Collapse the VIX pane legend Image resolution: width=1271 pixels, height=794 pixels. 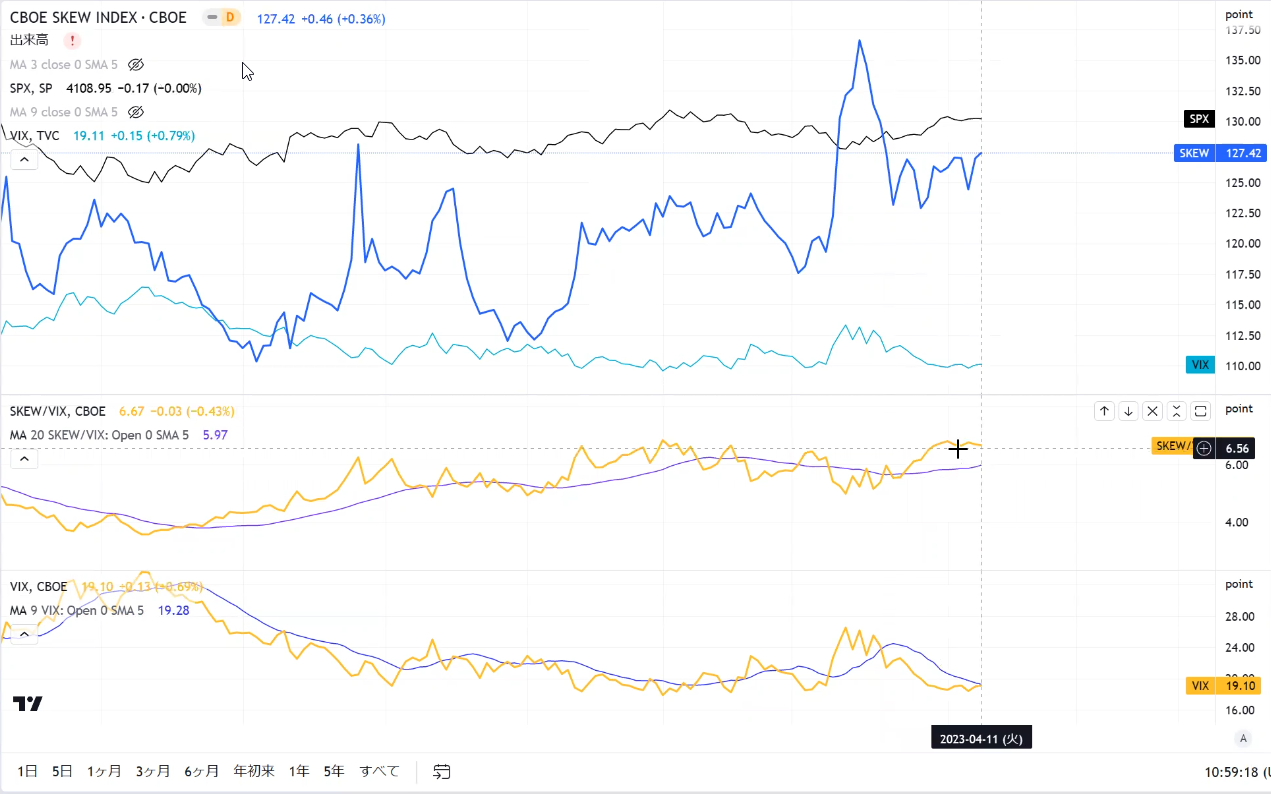click(24, 633)
